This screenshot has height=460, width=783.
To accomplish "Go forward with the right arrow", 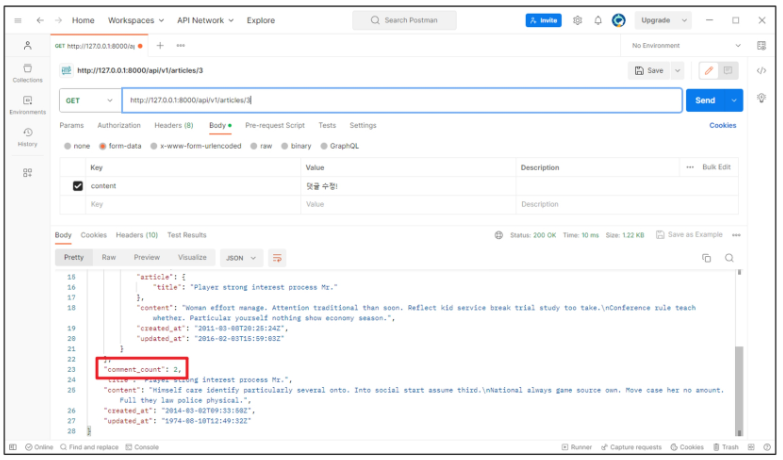I will tap(58, 20).
